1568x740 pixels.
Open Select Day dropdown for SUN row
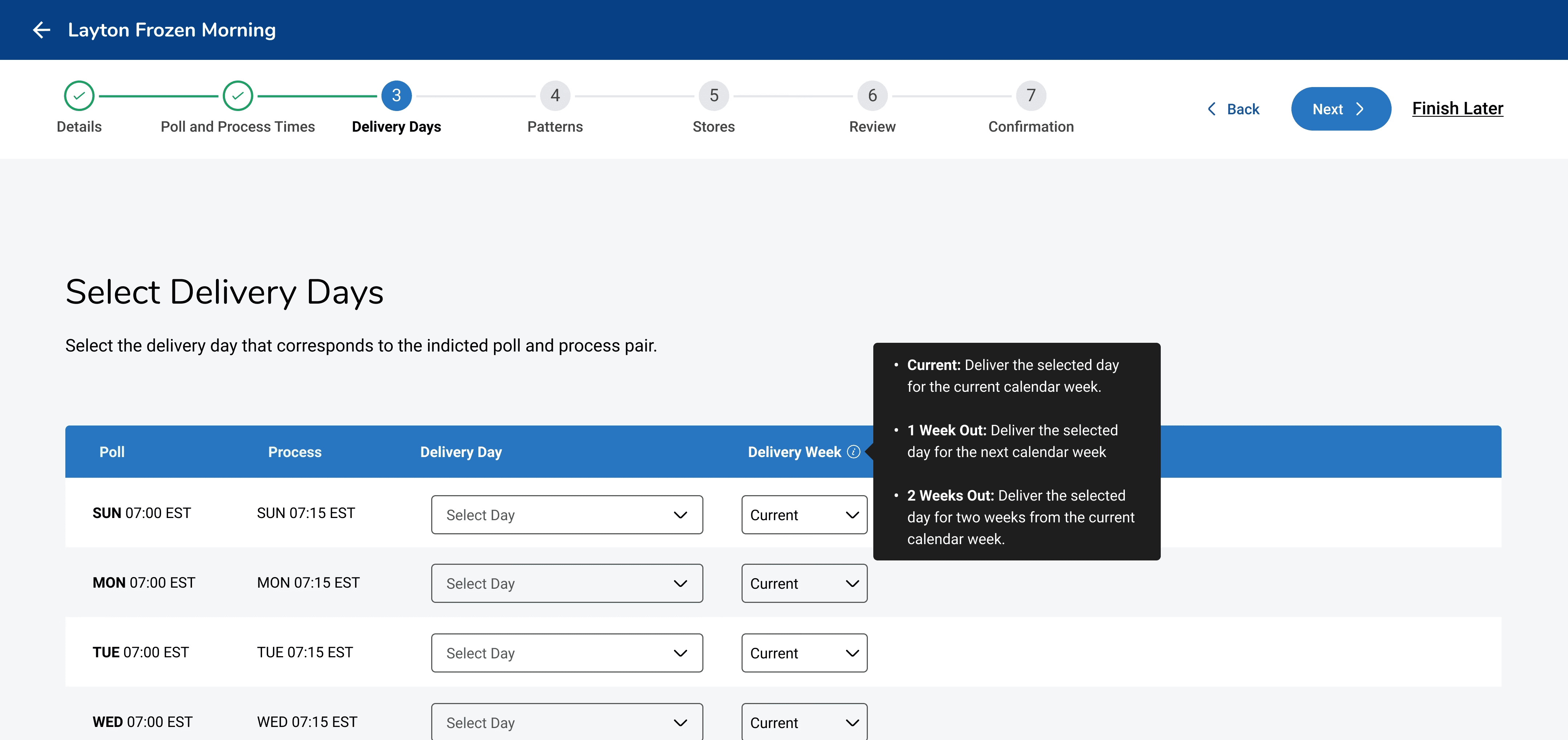point(567,515)
